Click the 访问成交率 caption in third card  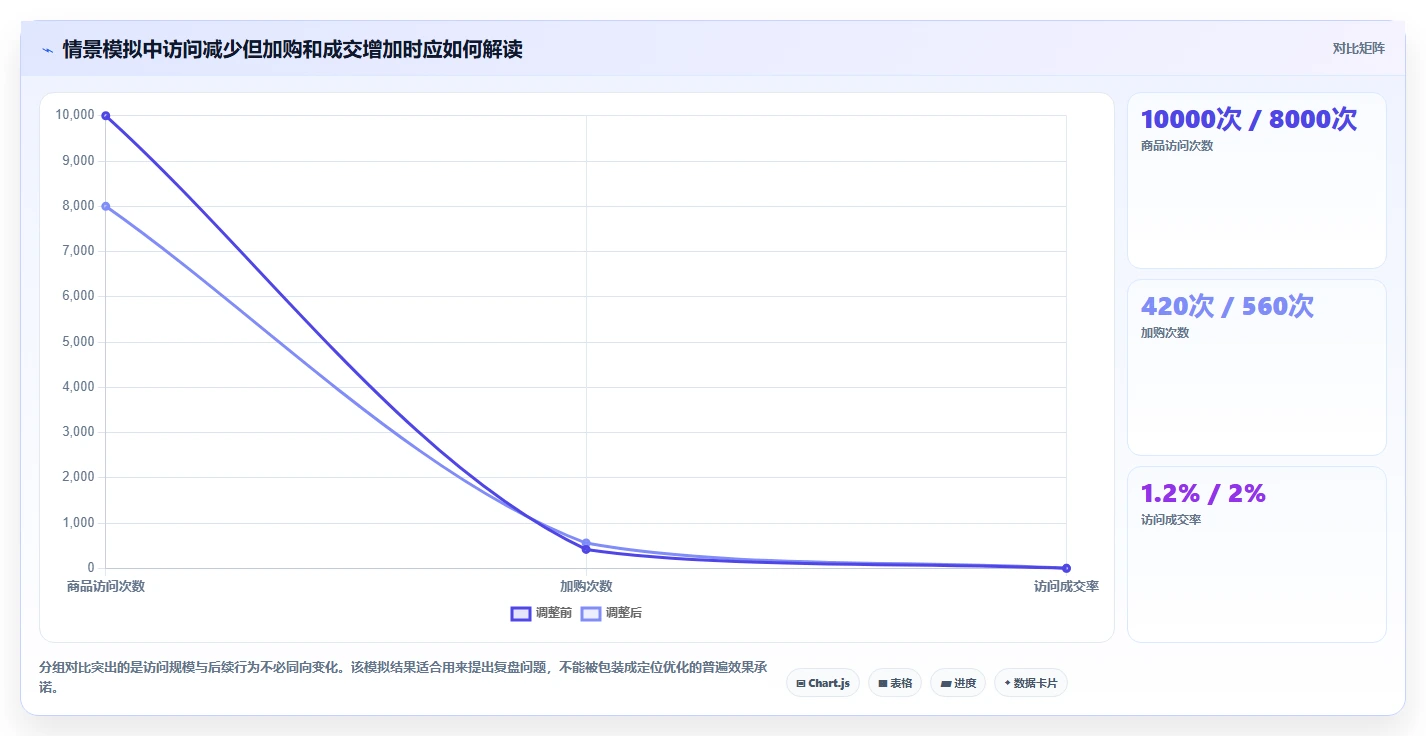coord(1170,520)
